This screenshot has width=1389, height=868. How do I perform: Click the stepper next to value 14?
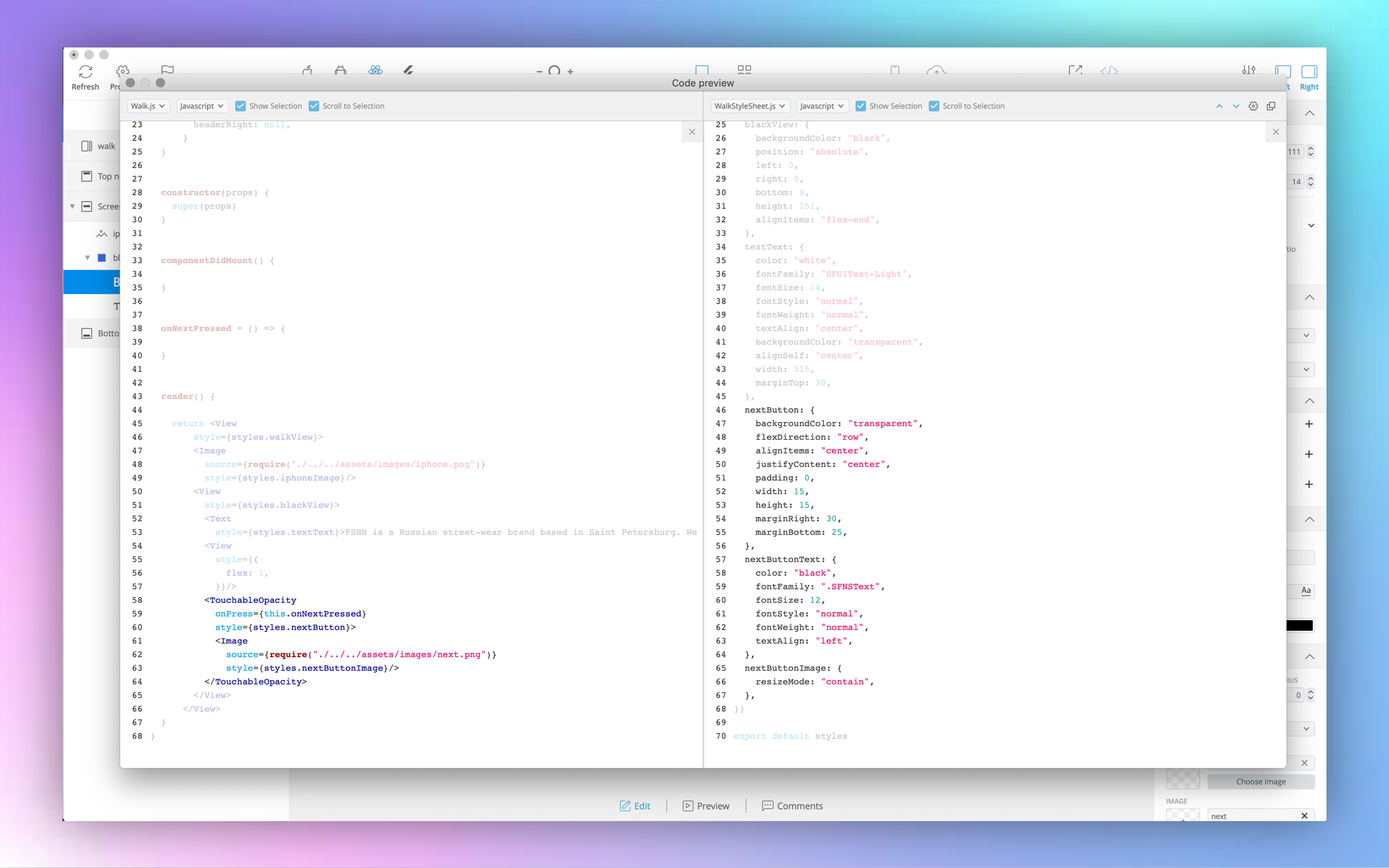(x=1311, y=182)
